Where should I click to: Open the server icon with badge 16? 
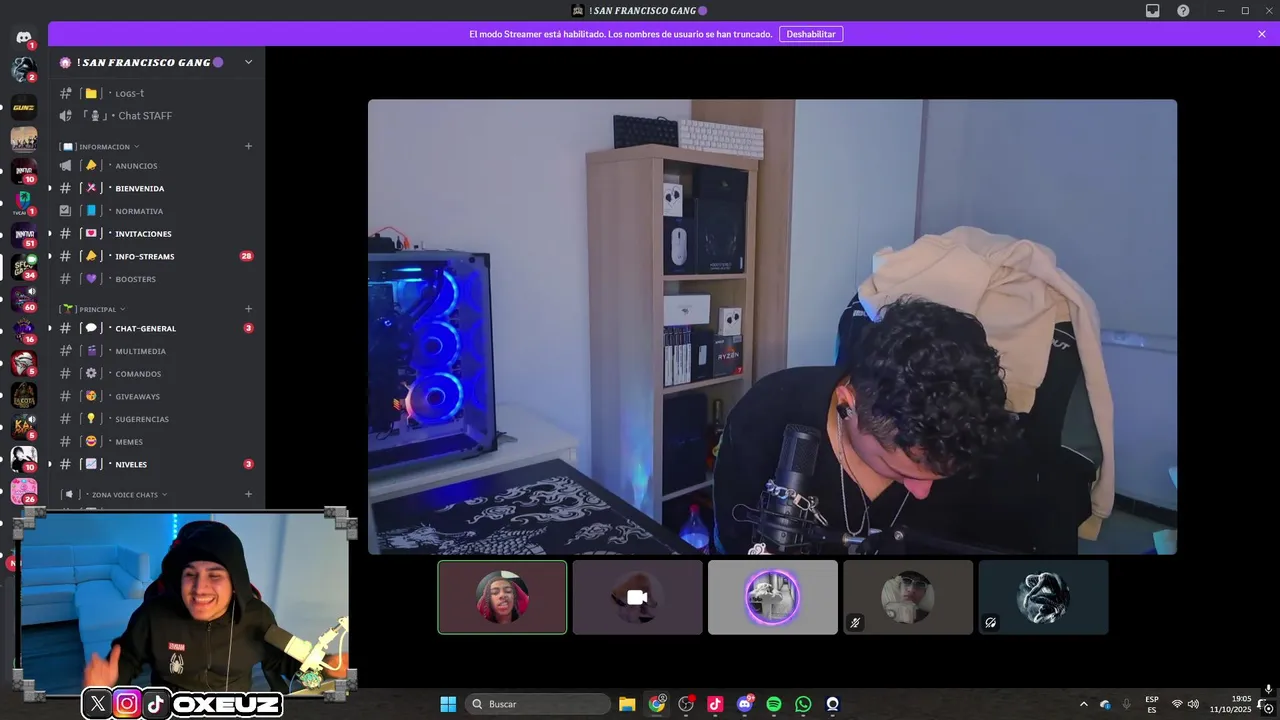24,331
